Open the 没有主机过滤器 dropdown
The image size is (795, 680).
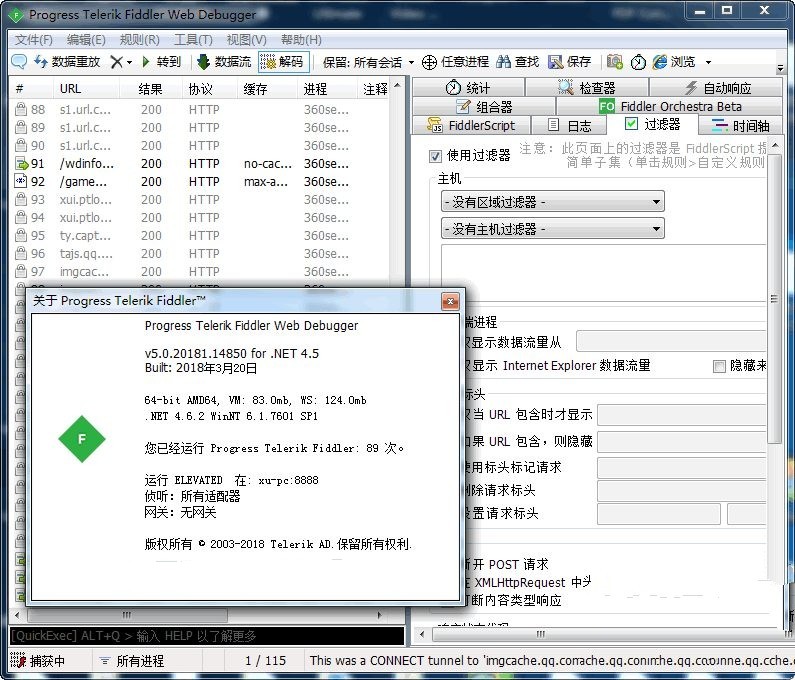tap(553, 229)
